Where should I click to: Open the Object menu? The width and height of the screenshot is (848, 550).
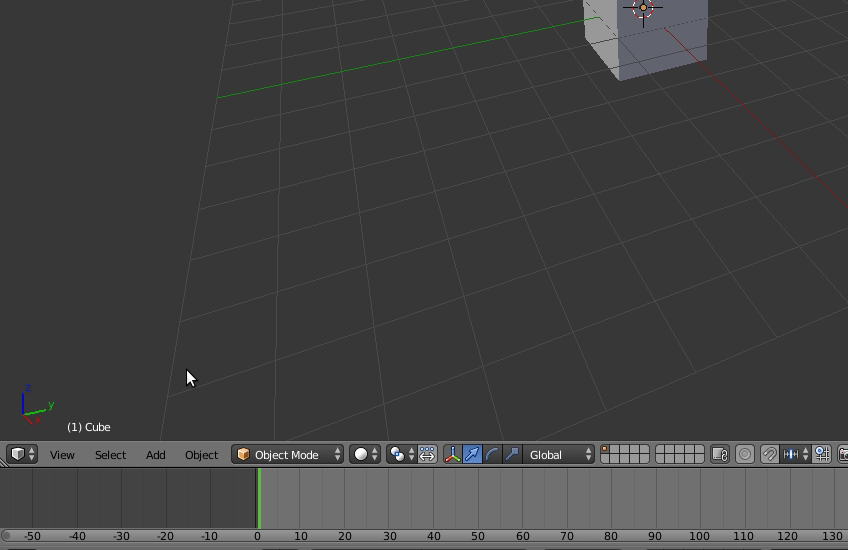coord(201,455)
